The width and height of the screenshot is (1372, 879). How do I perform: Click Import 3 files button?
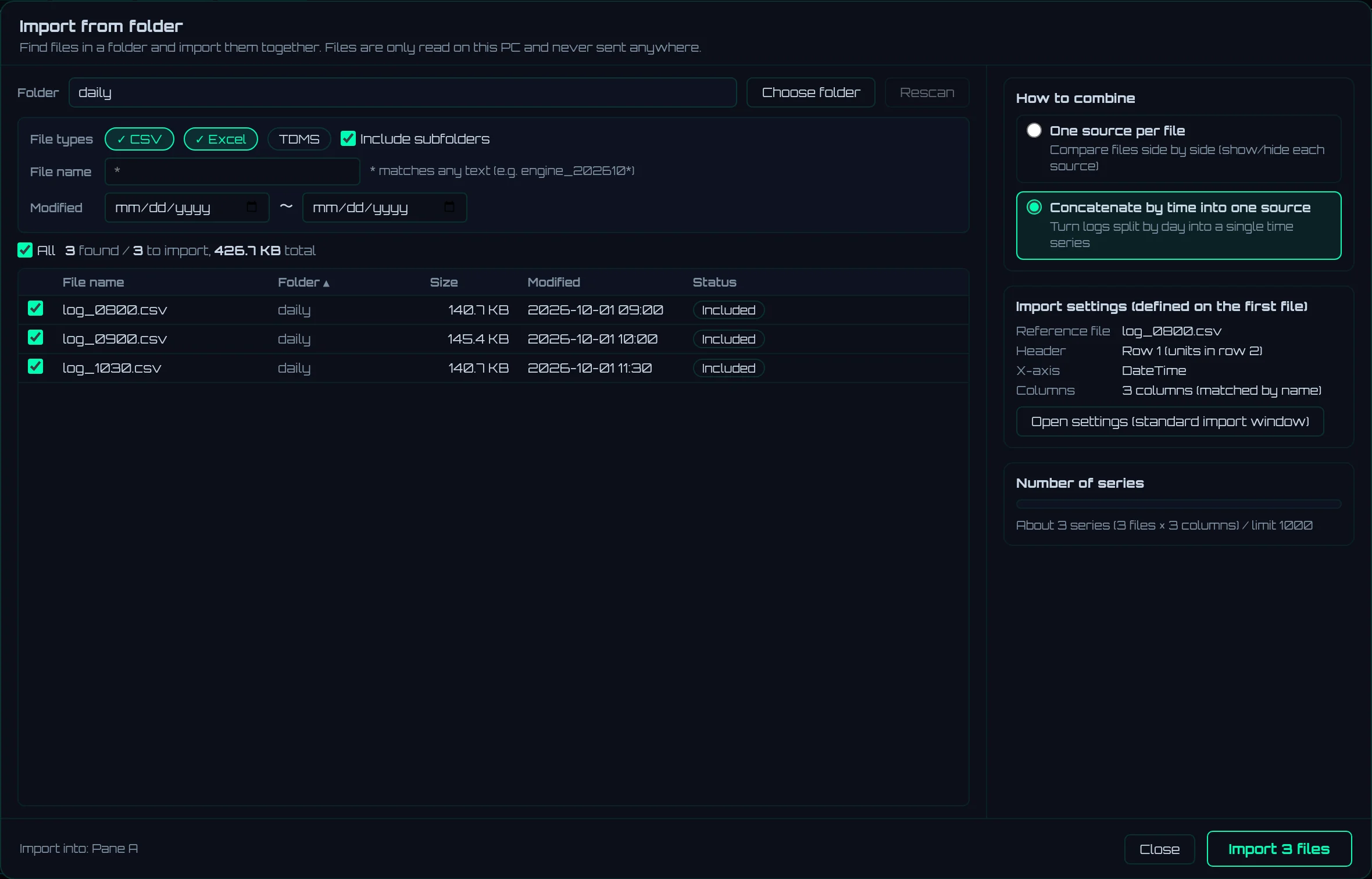[1280, 849]
